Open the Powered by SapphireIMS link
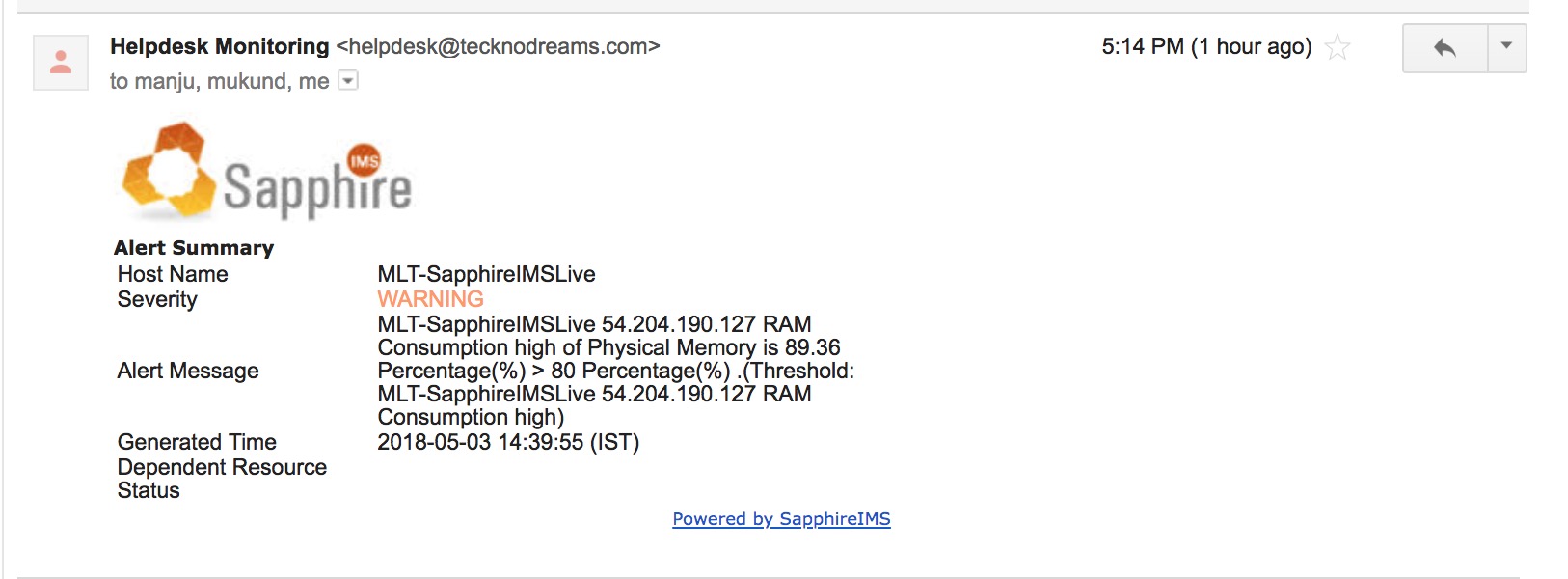Image resolution: width=1568 pixels, height=579 pixels. click(x=781, y=519)
